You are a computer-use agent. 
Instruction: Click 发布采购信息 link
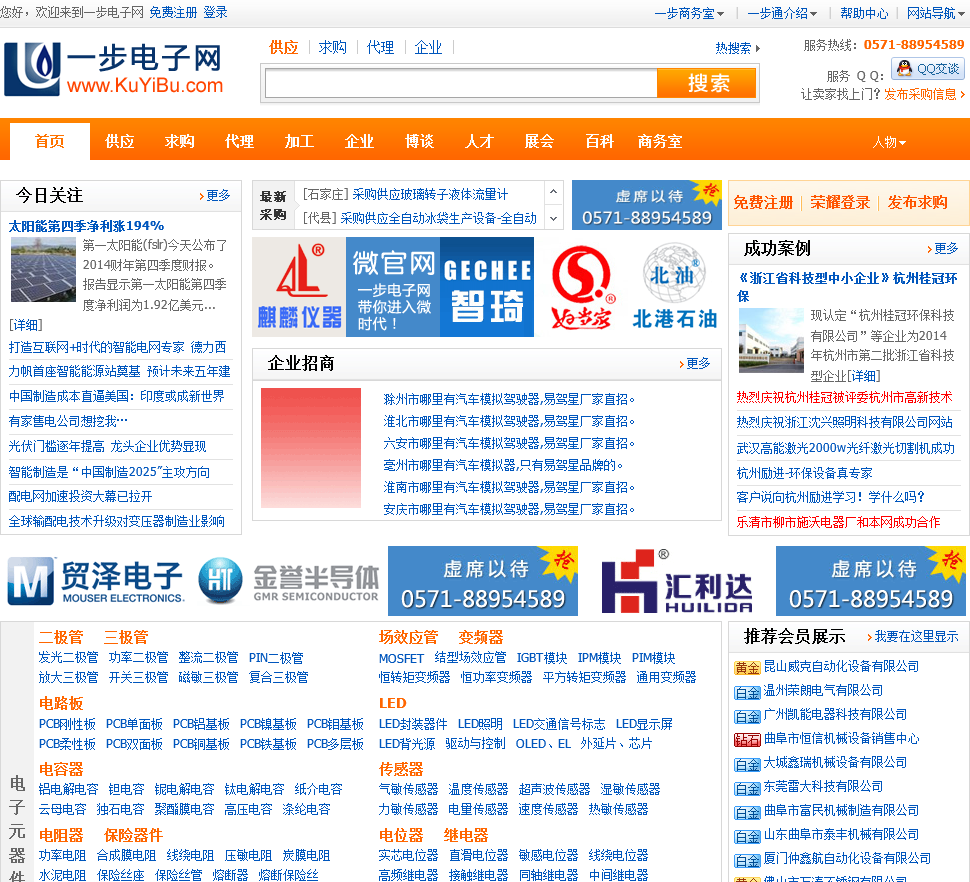point(924,94)
